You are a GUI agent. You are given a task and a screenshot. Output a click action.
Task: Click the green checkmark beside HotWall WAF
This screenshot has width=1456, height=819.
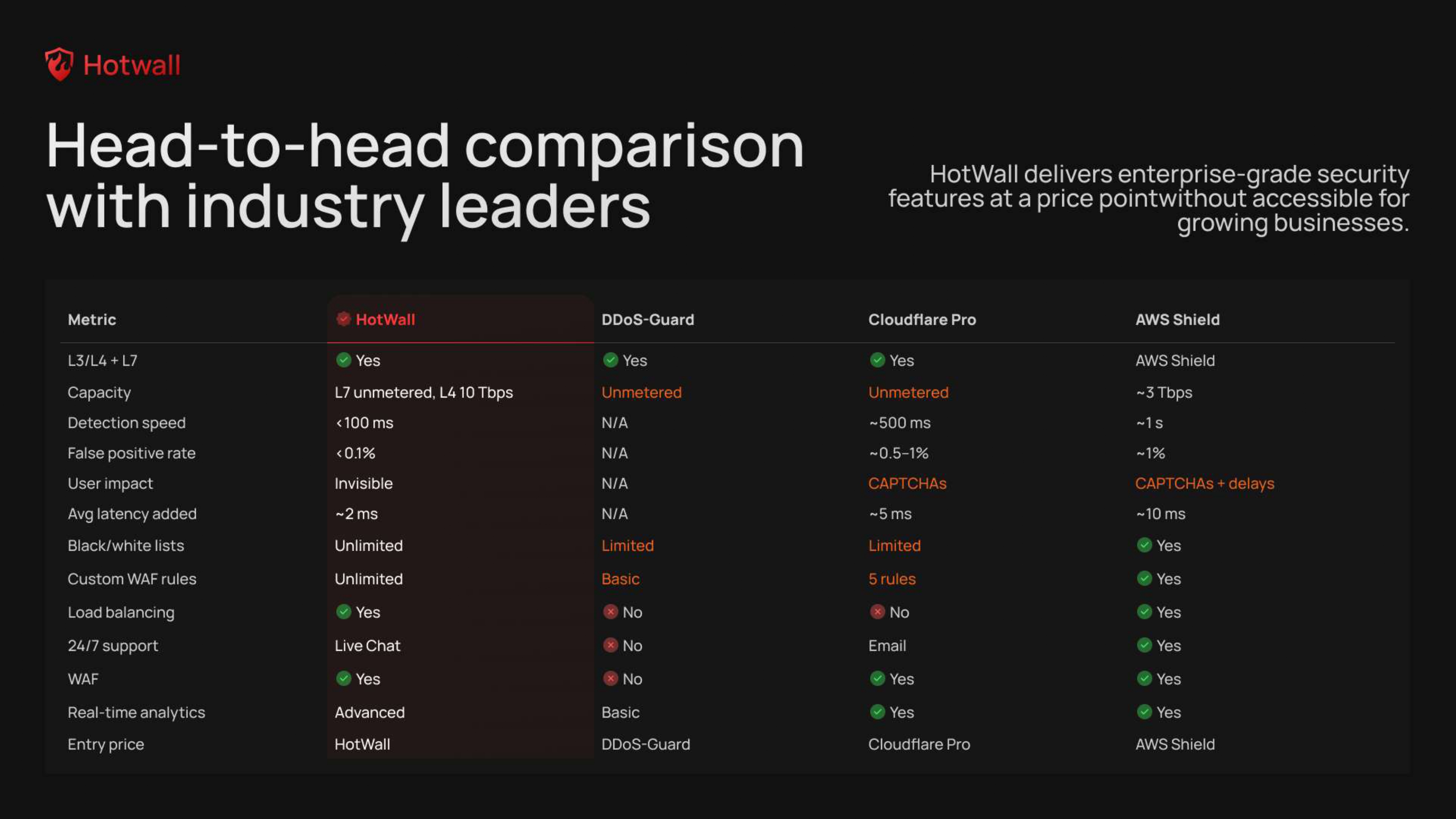[344, 679]
